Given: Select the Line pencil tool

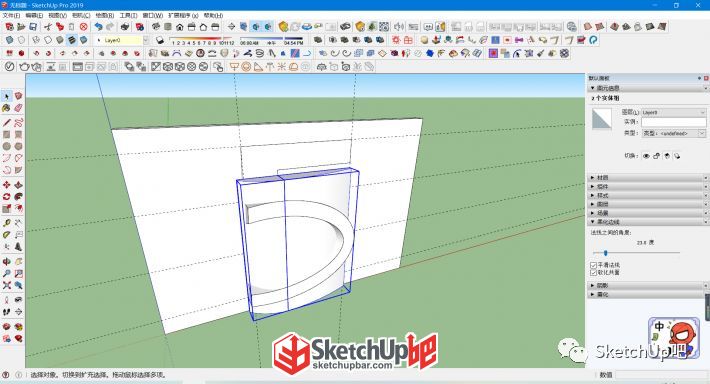Looking at the screenshot, I should tap(6, 123).
